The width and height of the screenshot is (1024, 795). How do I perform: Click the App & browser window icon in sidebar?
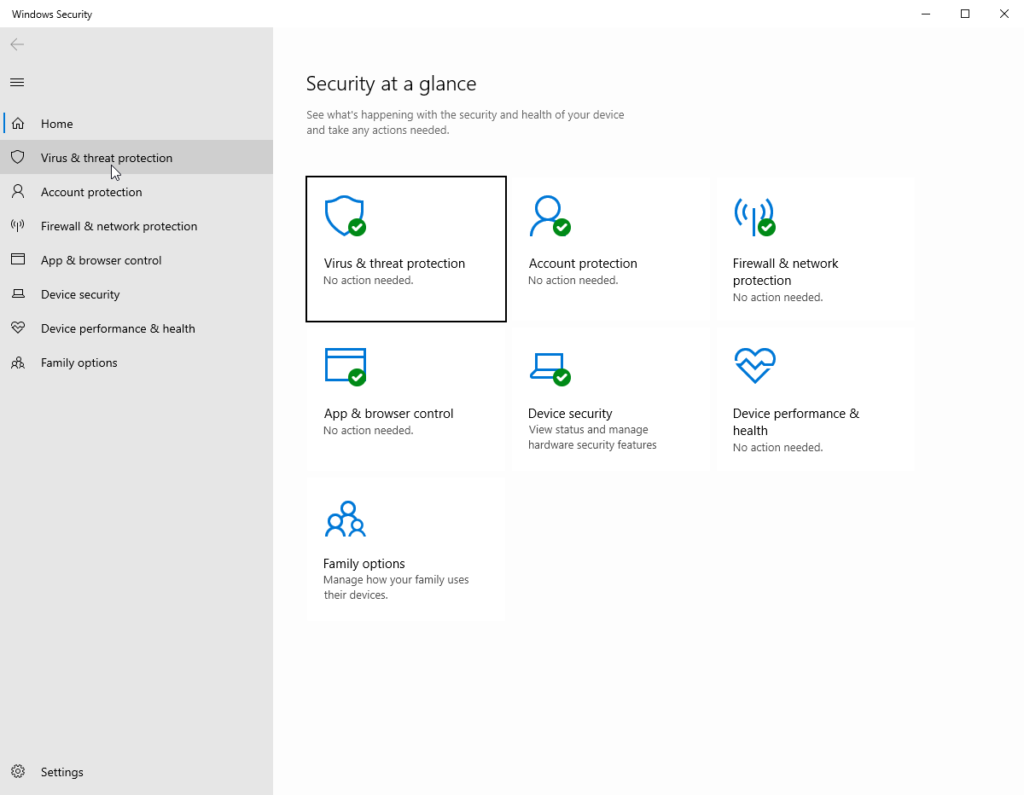[18, 259]
